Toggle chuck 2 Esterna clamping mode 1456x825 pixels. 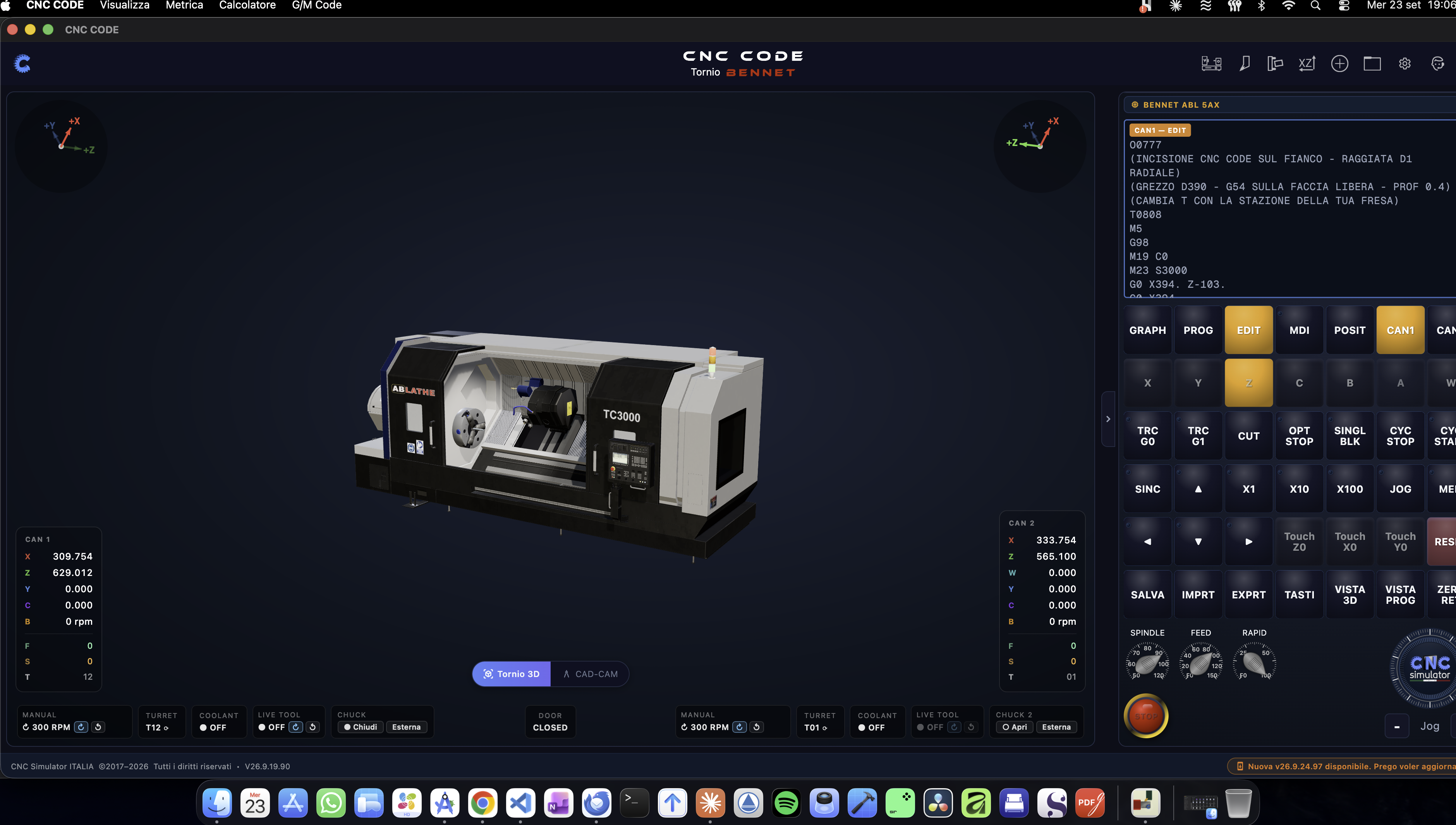pyautogui.click(x=1056, y=727)
